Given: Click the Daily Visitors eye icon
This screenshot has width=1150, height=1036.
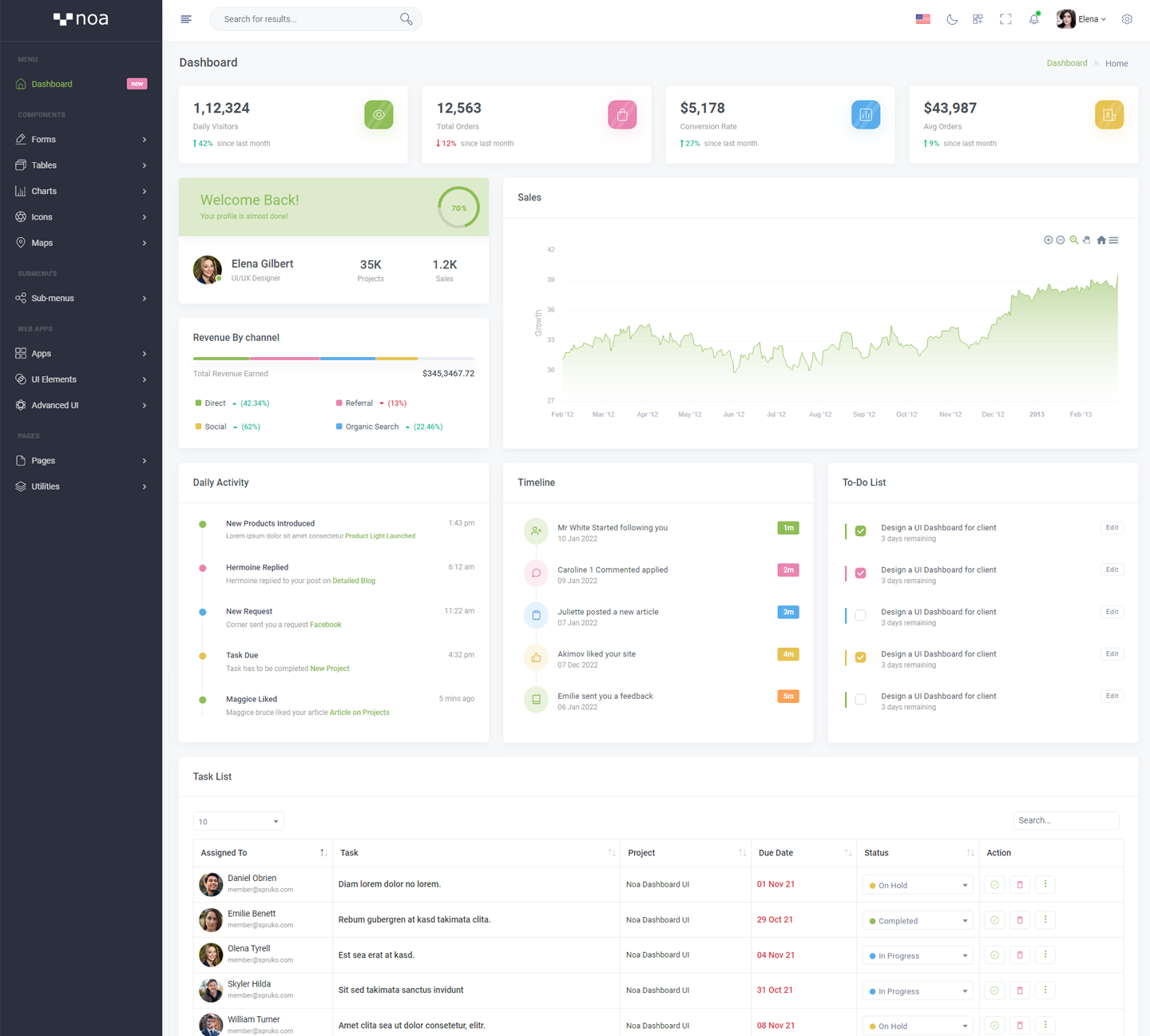Looking at the screenshot, I should coord(379,114).
